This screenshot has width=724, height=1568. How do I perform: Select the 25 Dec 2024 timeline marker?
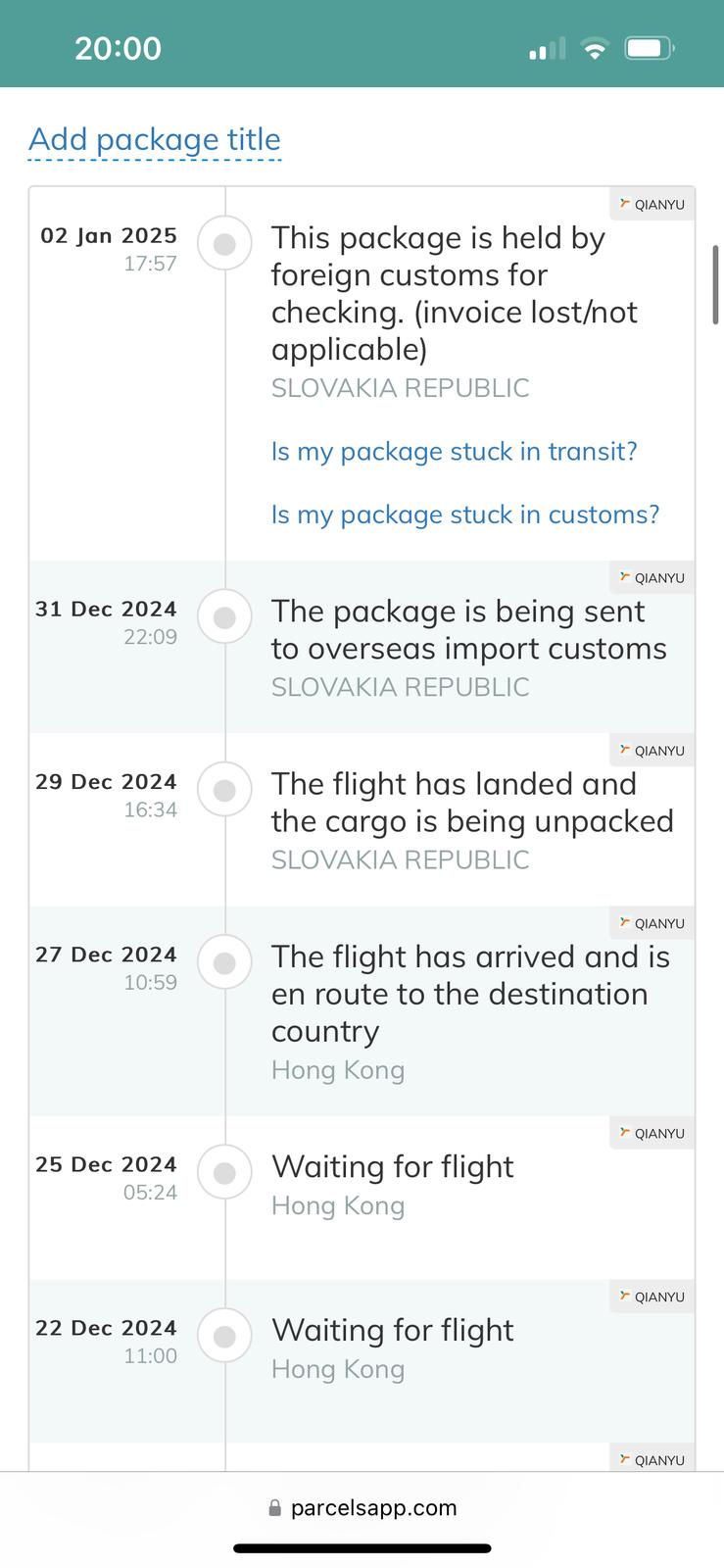pos(225,1172)
